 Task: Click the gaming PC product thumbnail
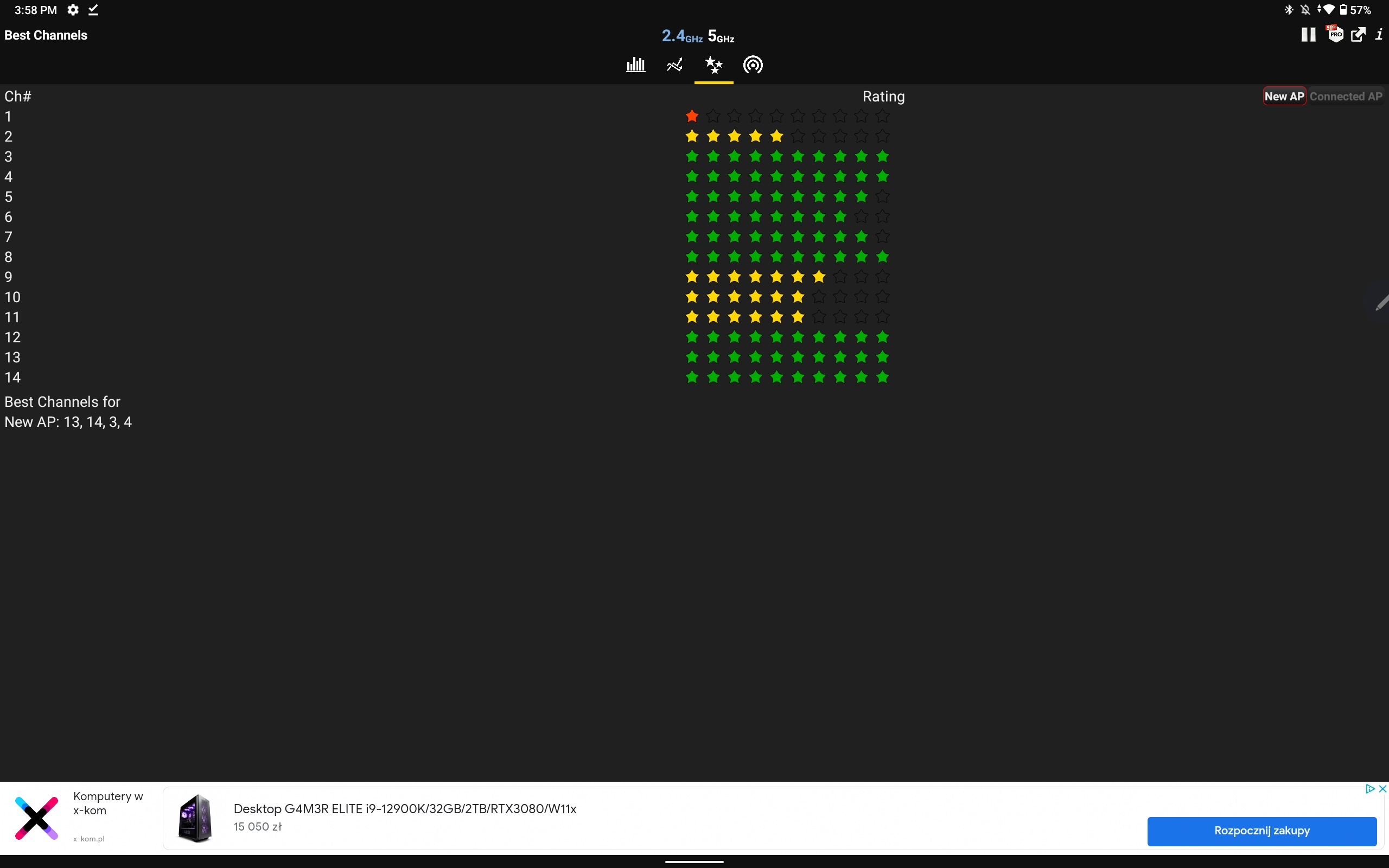coord(195,818)
